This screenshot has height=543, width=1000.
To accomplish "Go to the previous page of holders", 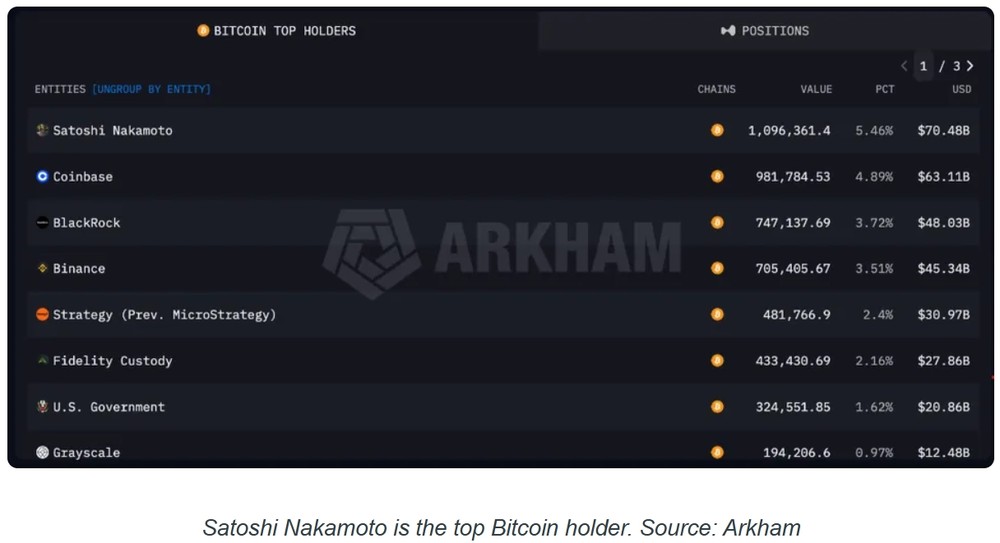I will 904,66.
